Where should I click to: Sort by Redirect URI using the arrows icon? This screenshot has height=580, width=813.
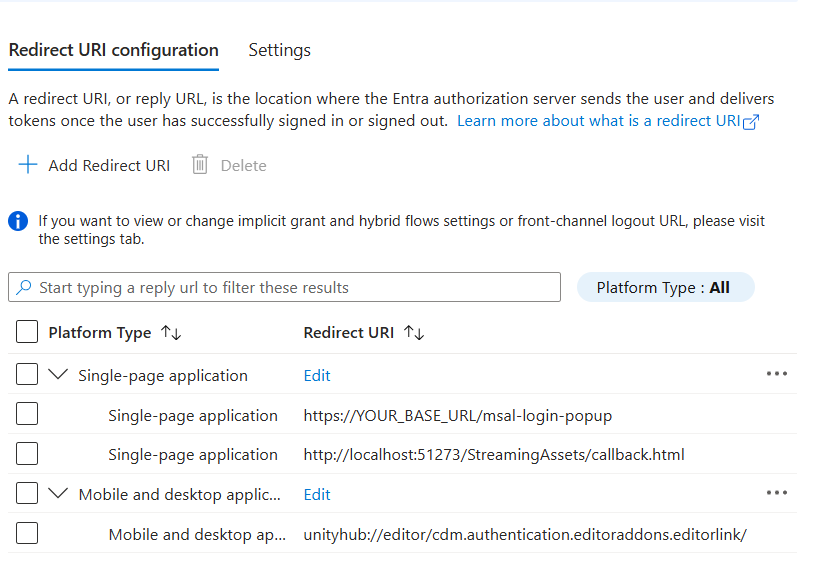pos(414,333)
